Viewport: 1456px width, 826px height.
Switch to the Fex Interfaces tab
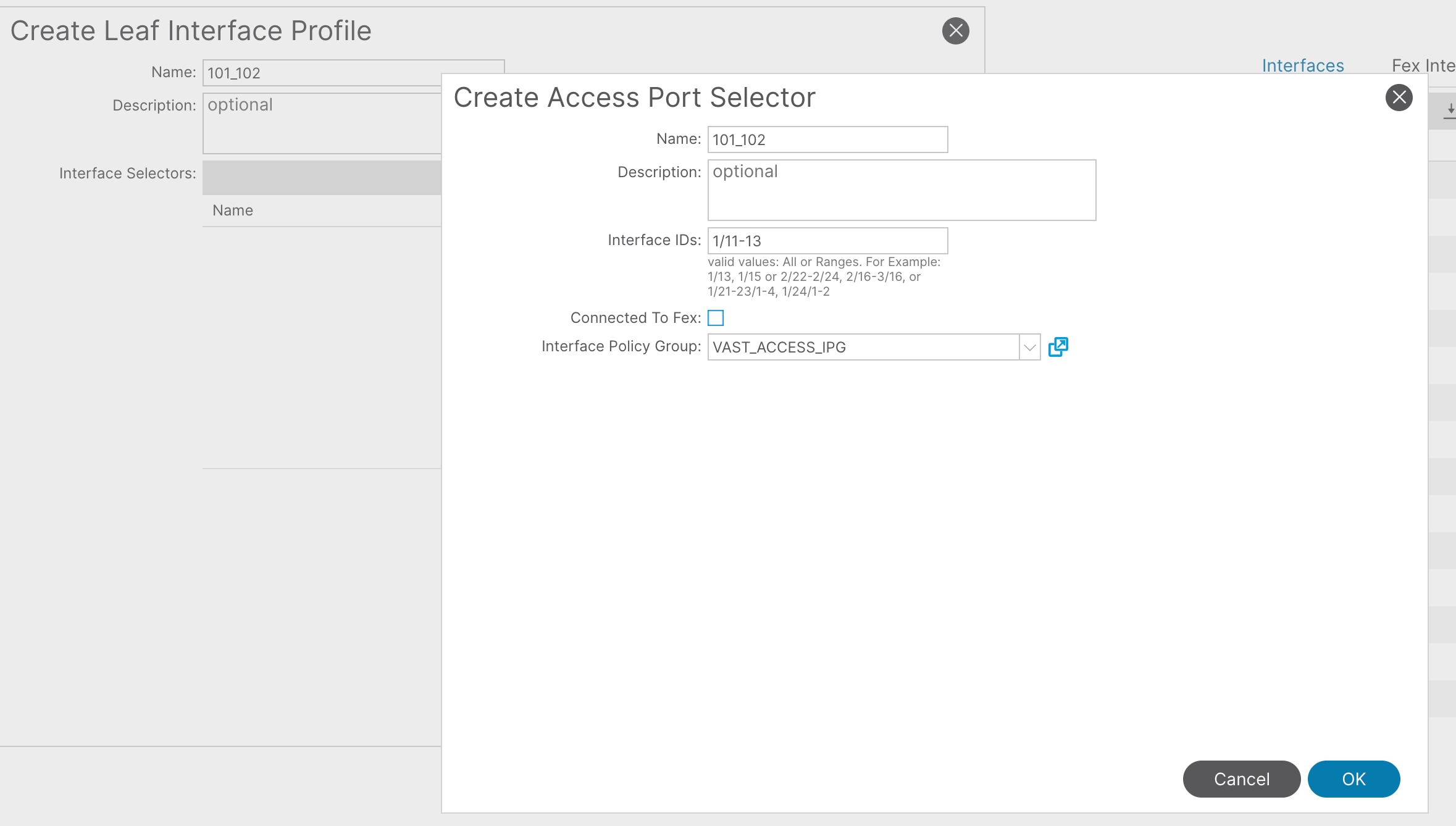click(x=1423, y=65)
